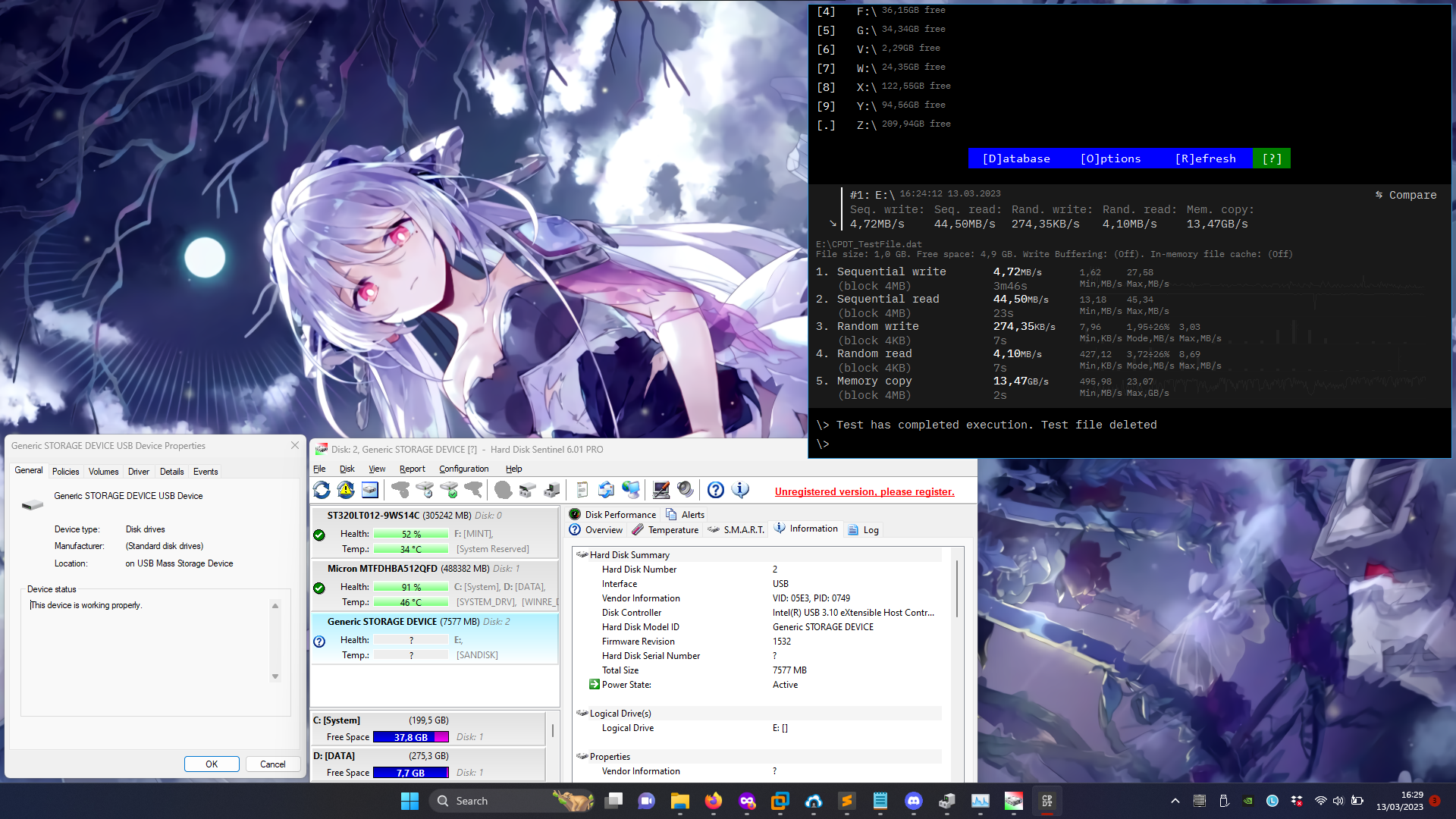Collapse the Properties section in Information
The height and width of the screenshot is (819, 1456).
coord(582,756)
